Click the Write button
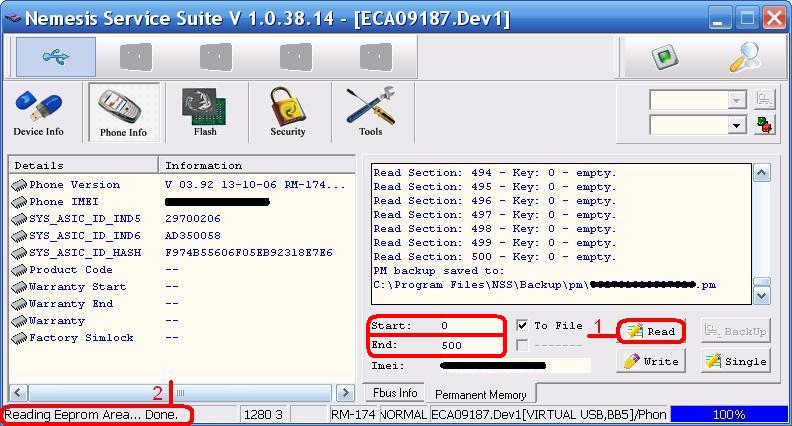The image size is (792, 426). [651, 361]
